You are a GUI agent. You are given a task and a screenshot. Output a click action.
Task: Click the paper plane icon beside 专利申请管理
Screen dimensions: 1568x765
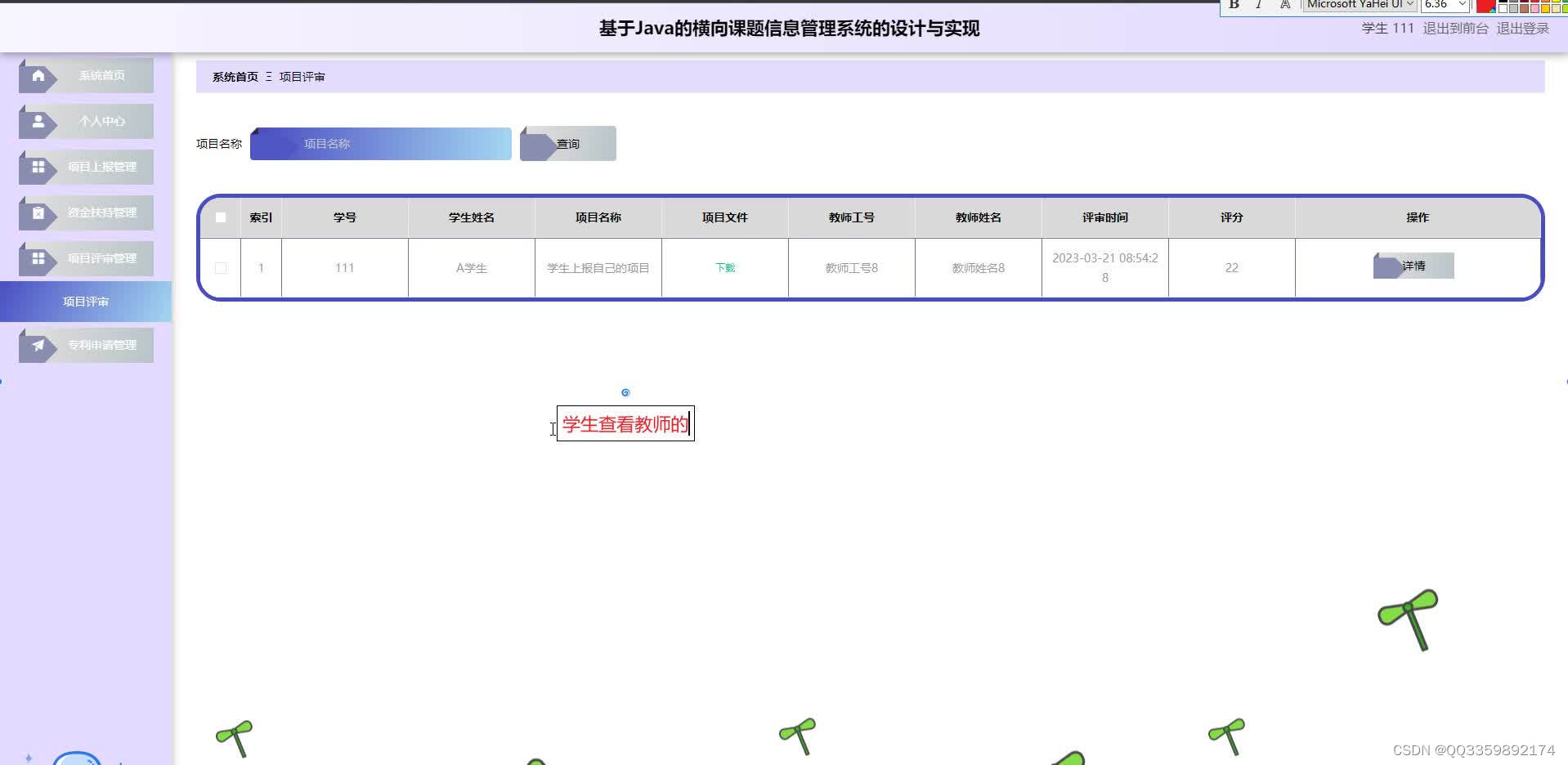(38, 345)
